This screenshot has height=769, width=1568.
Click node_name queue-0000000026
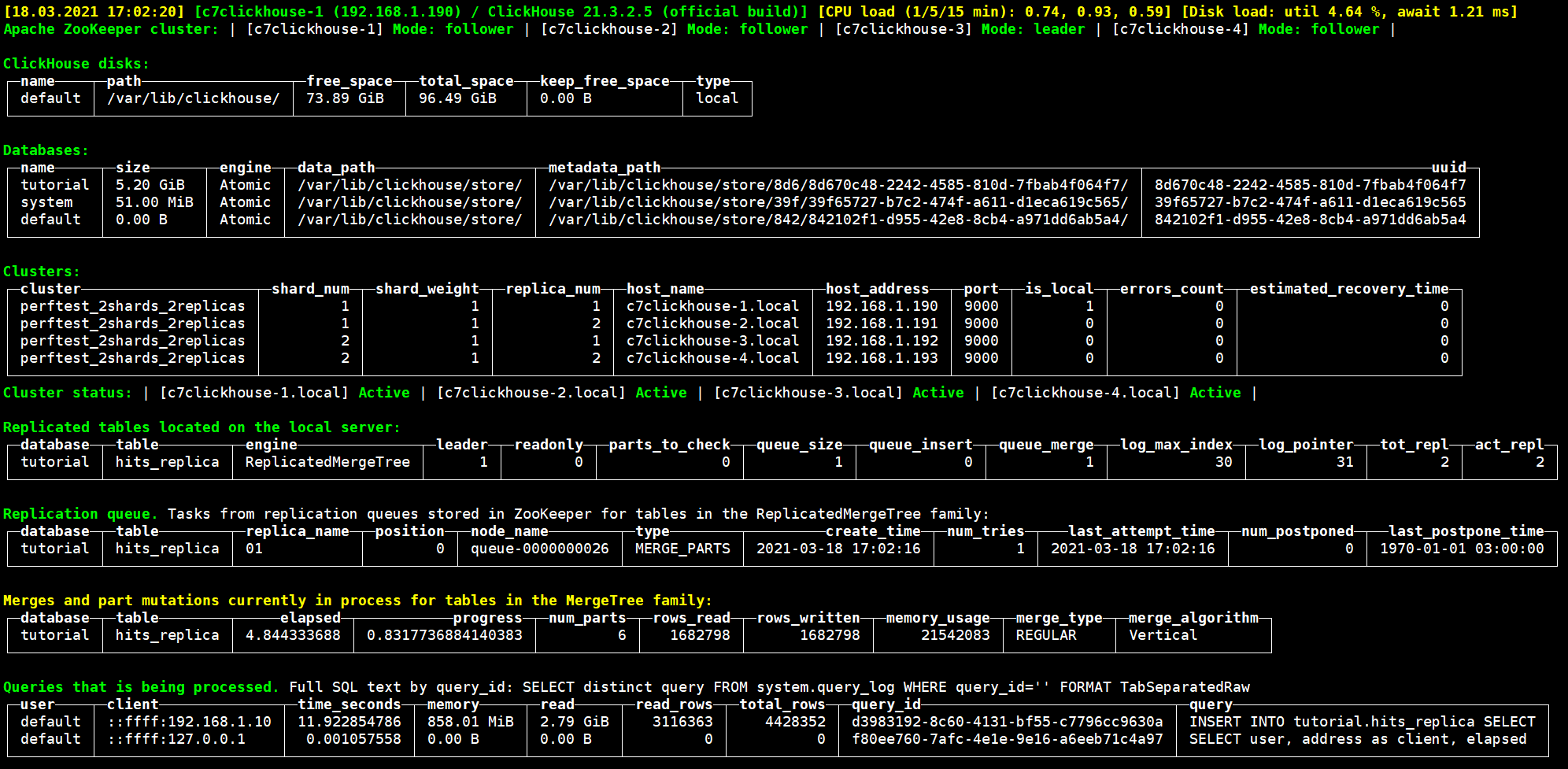coord(540,549)
